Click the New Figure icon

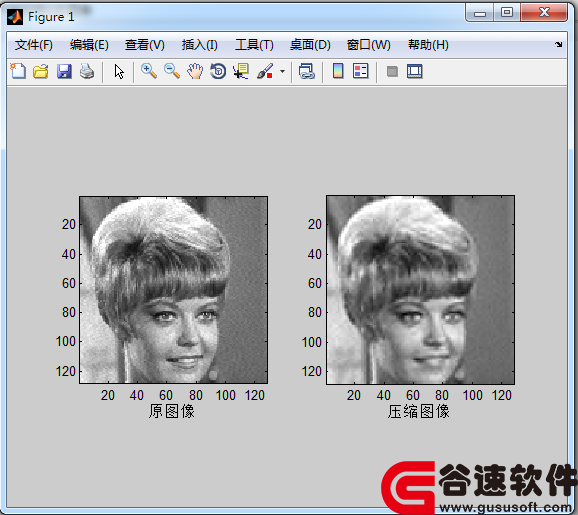tap(18, 71)
